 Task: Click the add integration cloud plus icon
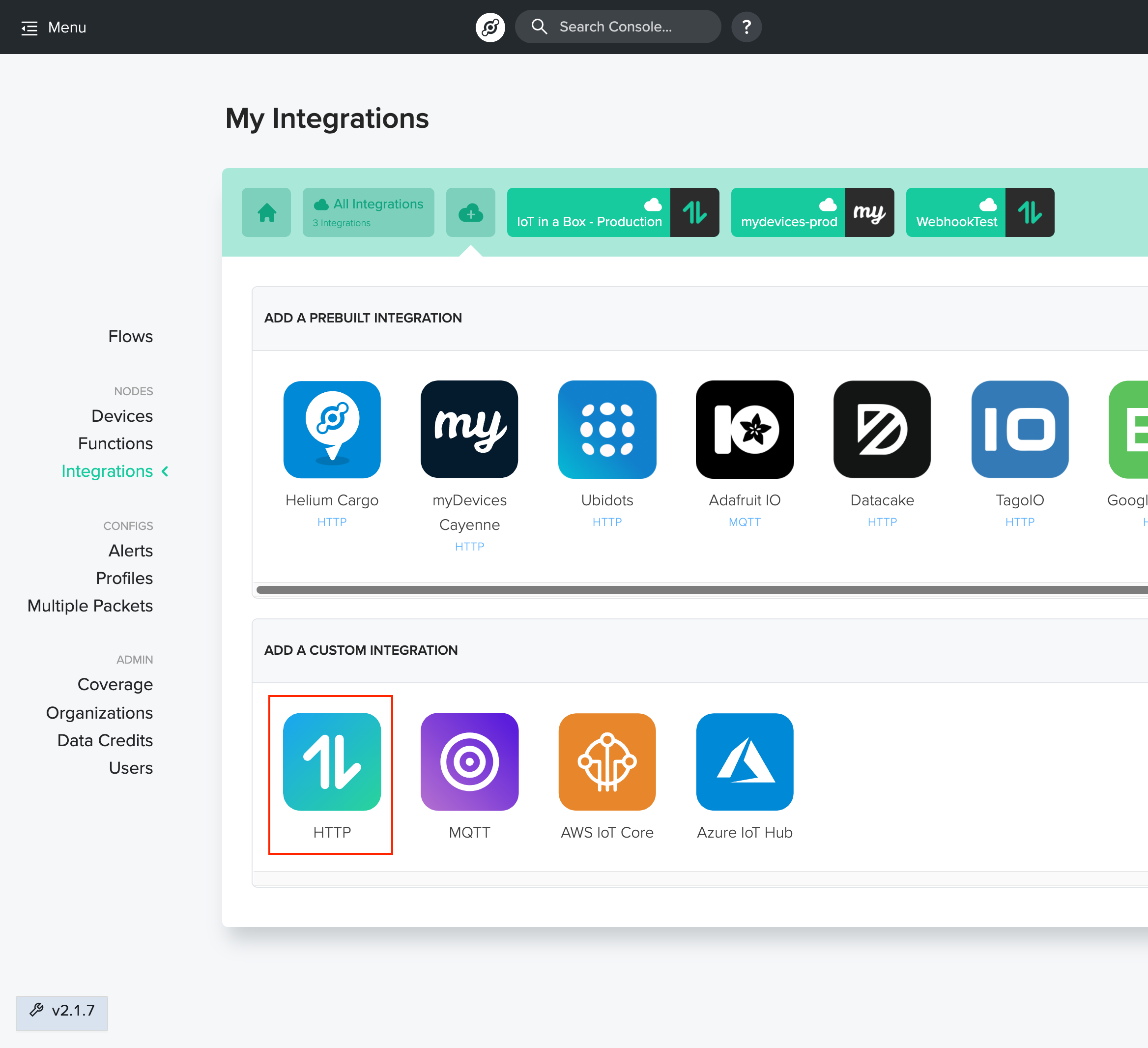(471, 212)
